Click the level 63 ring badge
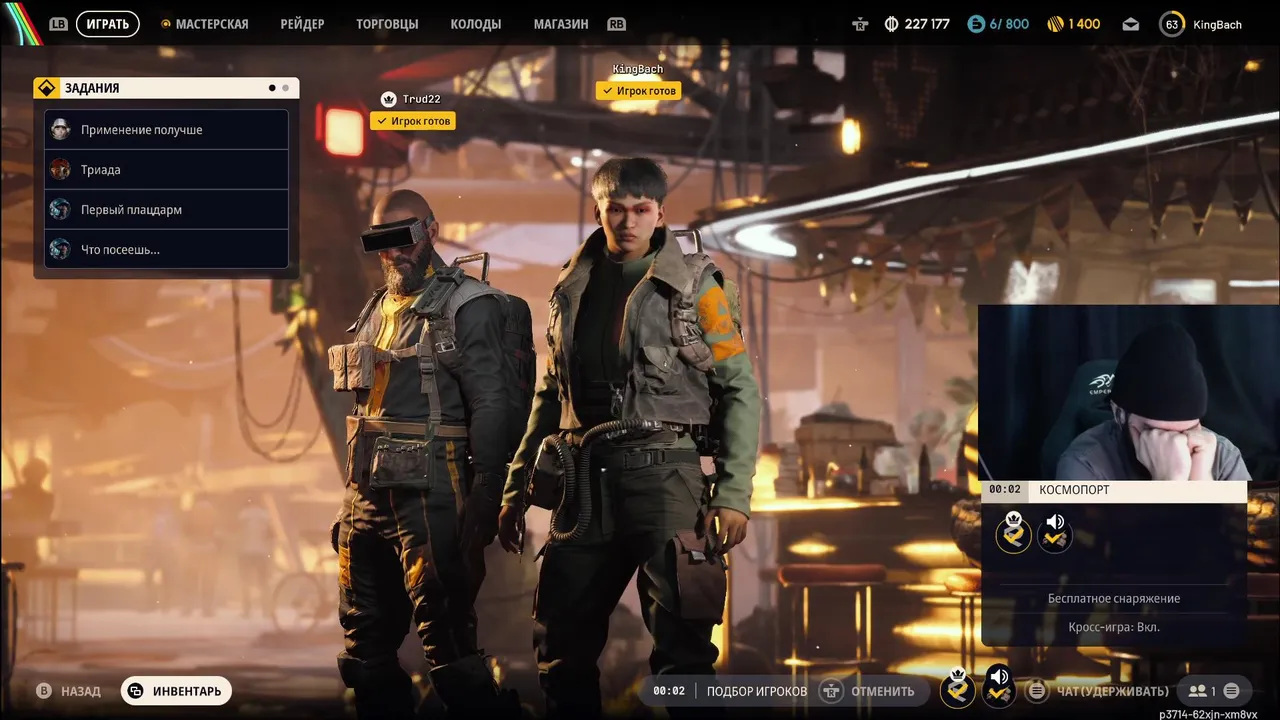 tap(1172, 24)
